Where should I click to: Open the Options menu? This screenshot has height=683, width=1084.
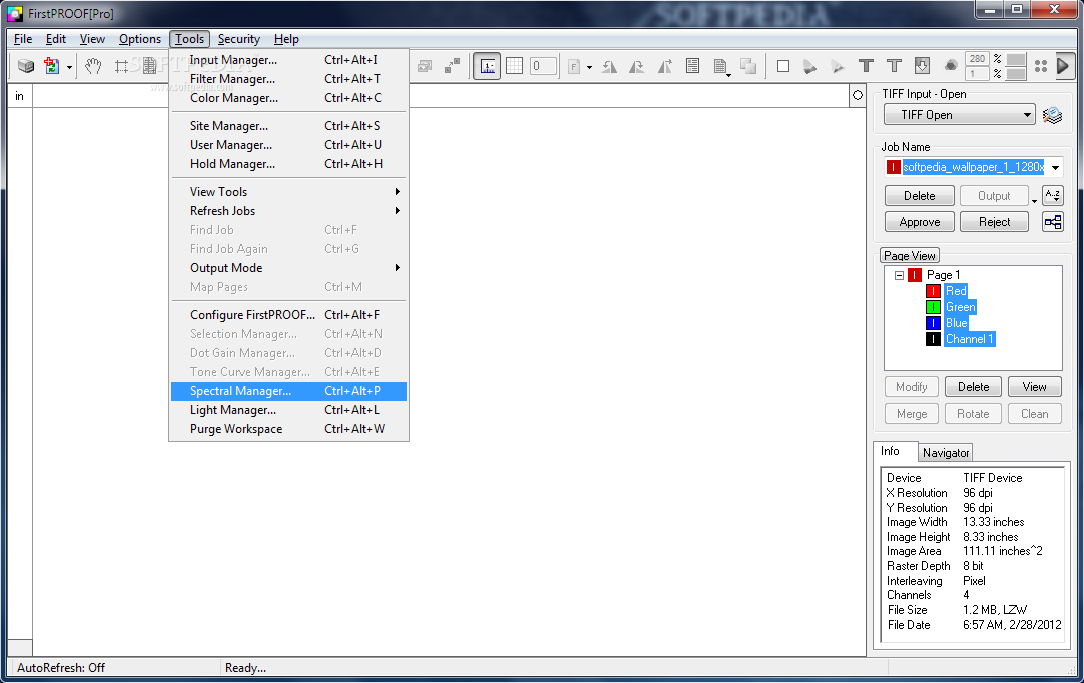coord(140,39)
